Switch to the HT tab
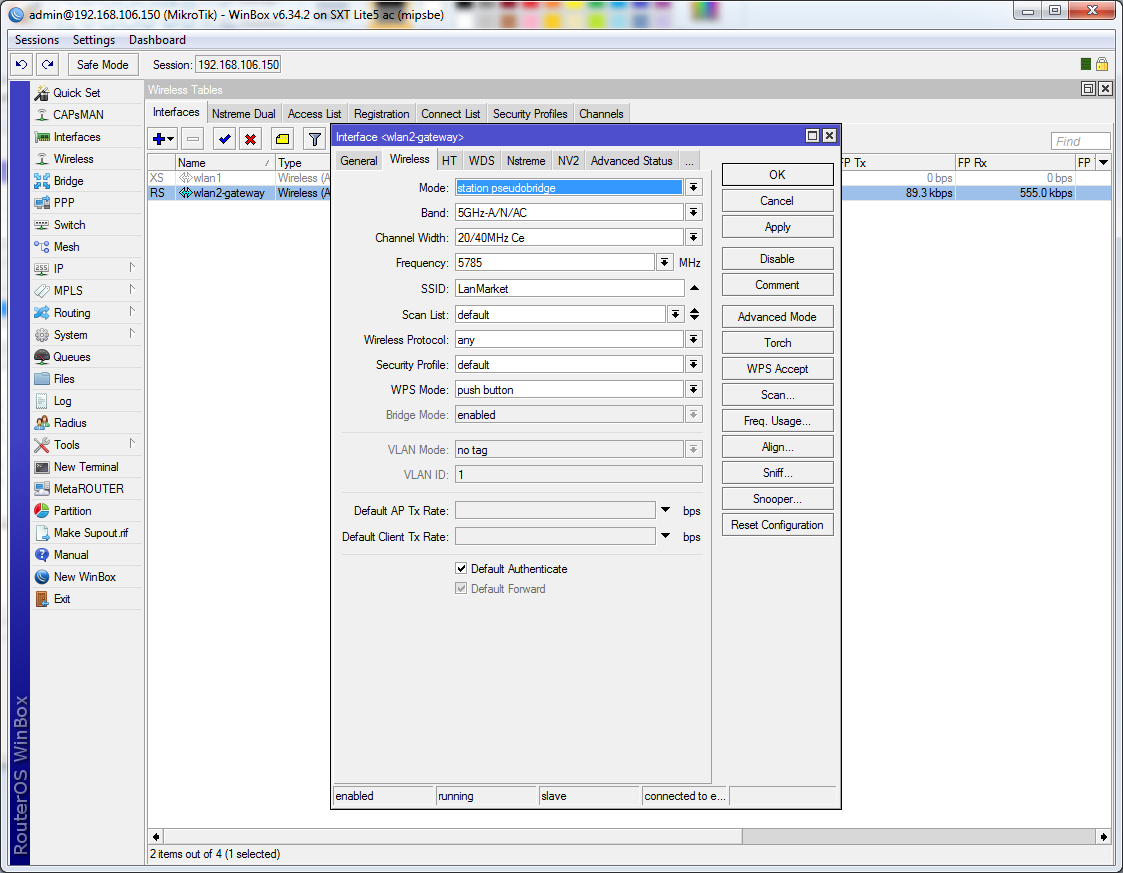Screen dimensions: 1123x873 [x=449, y=161]
